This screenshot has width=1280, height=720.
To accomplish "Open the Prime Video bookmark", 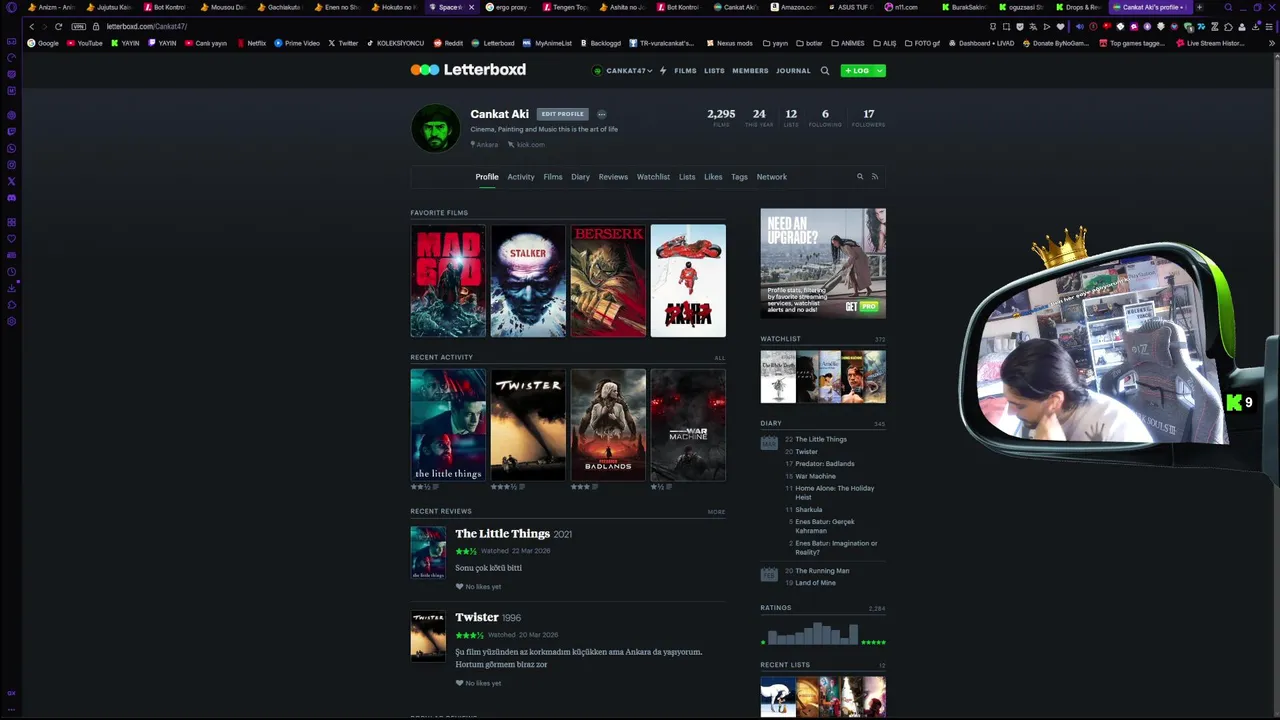I will point(297,43).
